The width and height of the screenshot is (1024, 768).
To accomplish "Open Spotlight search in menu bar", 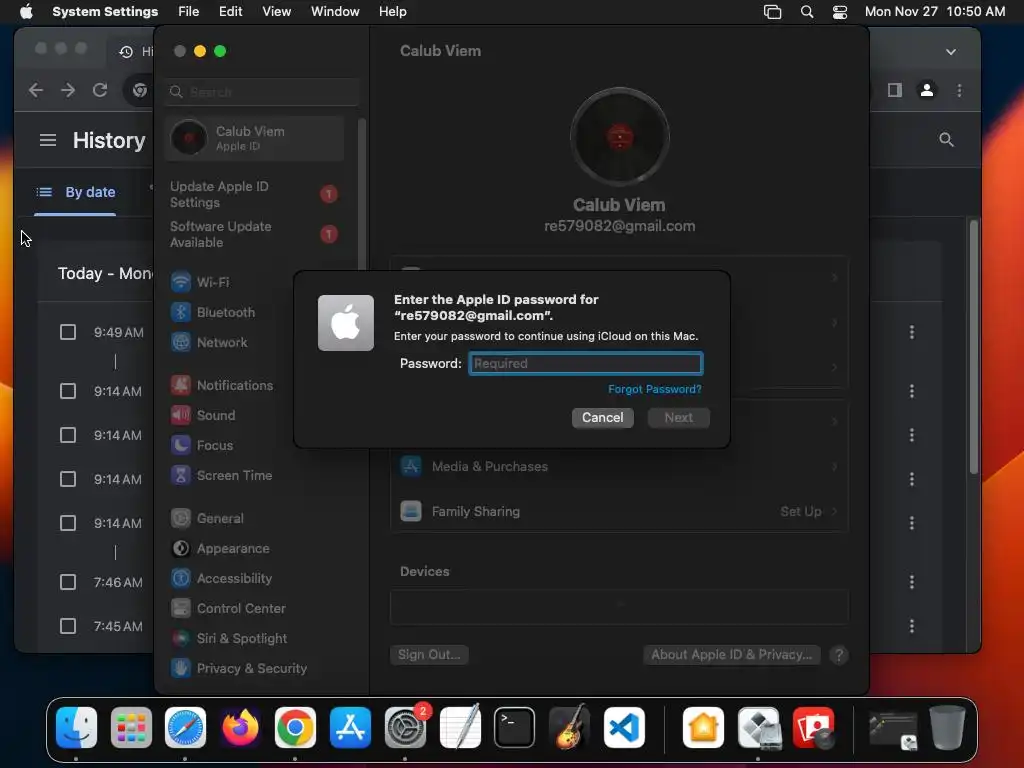I will point(807,12).
